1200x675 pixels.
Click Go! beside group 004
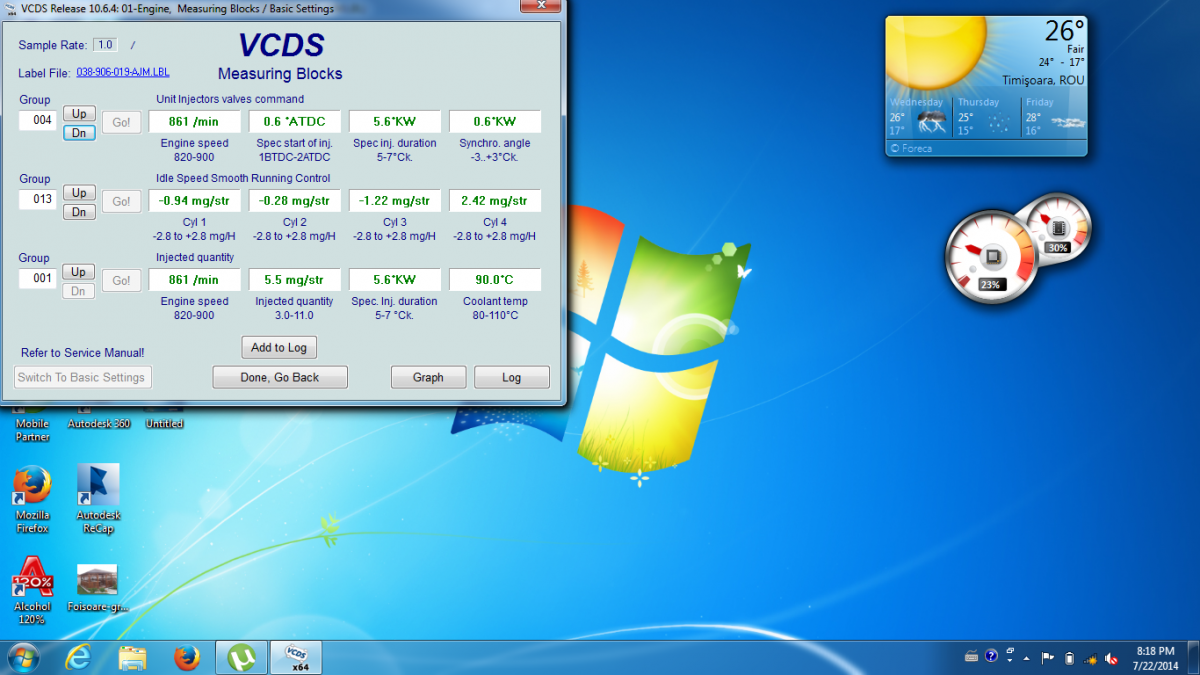point(121,122)
